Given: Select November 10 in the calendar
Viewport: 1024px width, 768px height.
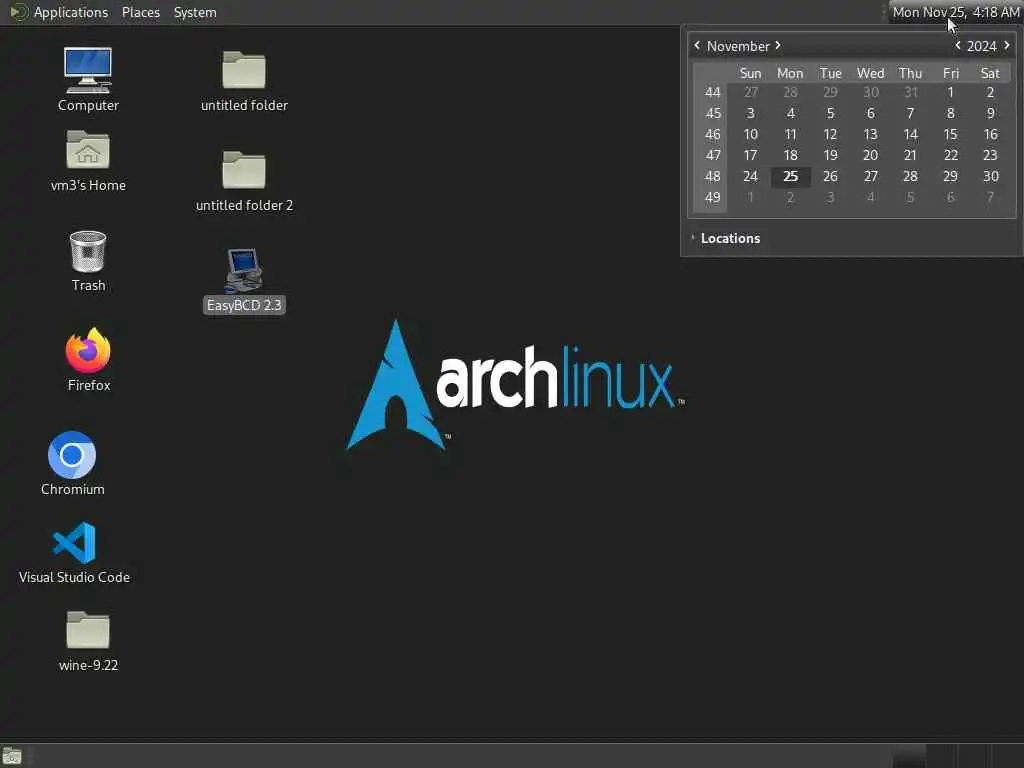Looking at the screenshot, I should (x=750, y=135).
